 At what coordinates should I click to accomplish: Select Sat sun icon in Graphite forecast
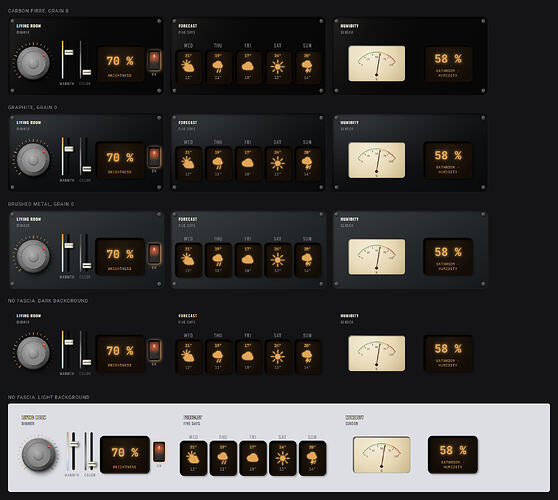pyautogui.click(x=277, y=164)
